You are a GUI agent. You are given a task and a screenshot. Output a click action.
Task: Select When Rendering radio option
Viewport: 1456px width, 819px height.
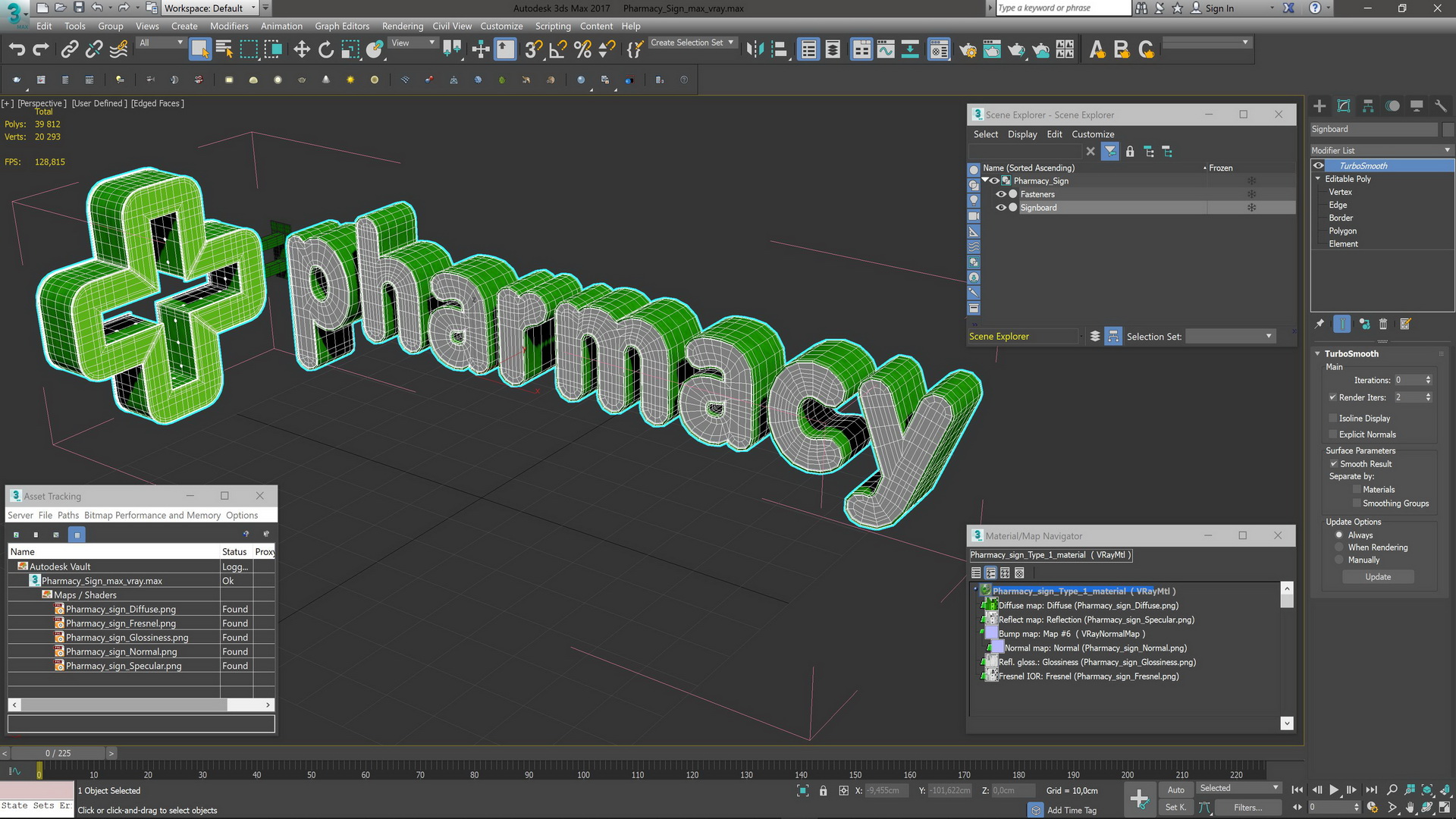(x=1339, y=548)
